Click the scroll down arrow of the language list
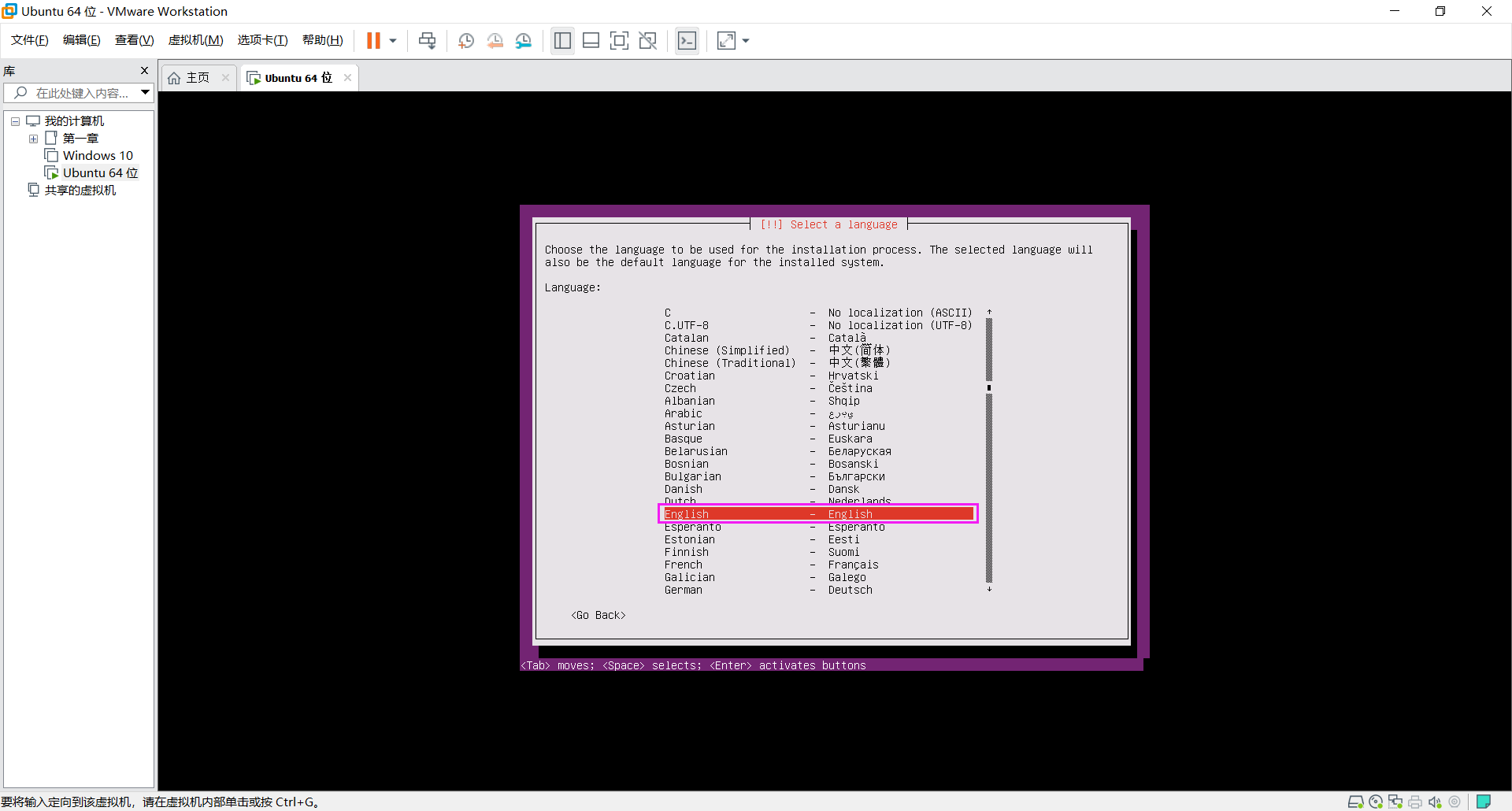Viewport: 1512px width, 811px height. tap(989, 589)
